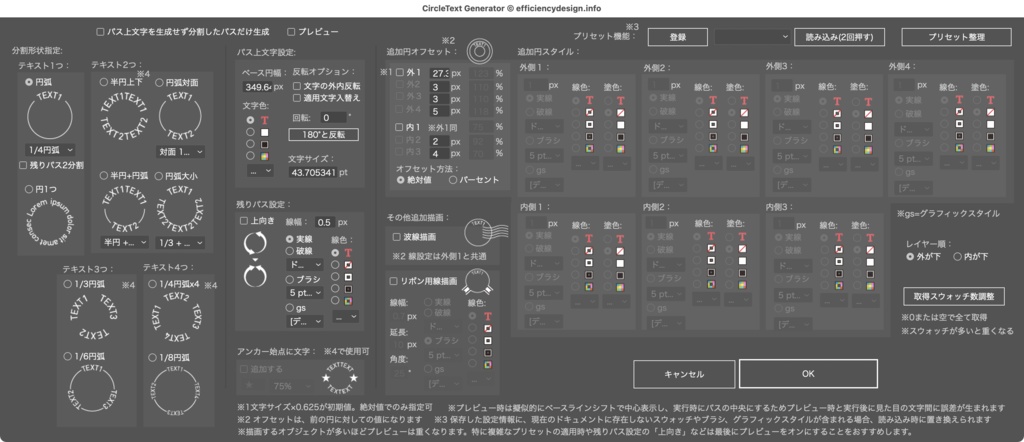Click the キャンセル button
The image size is (1024, 442).
pos(684,374)
